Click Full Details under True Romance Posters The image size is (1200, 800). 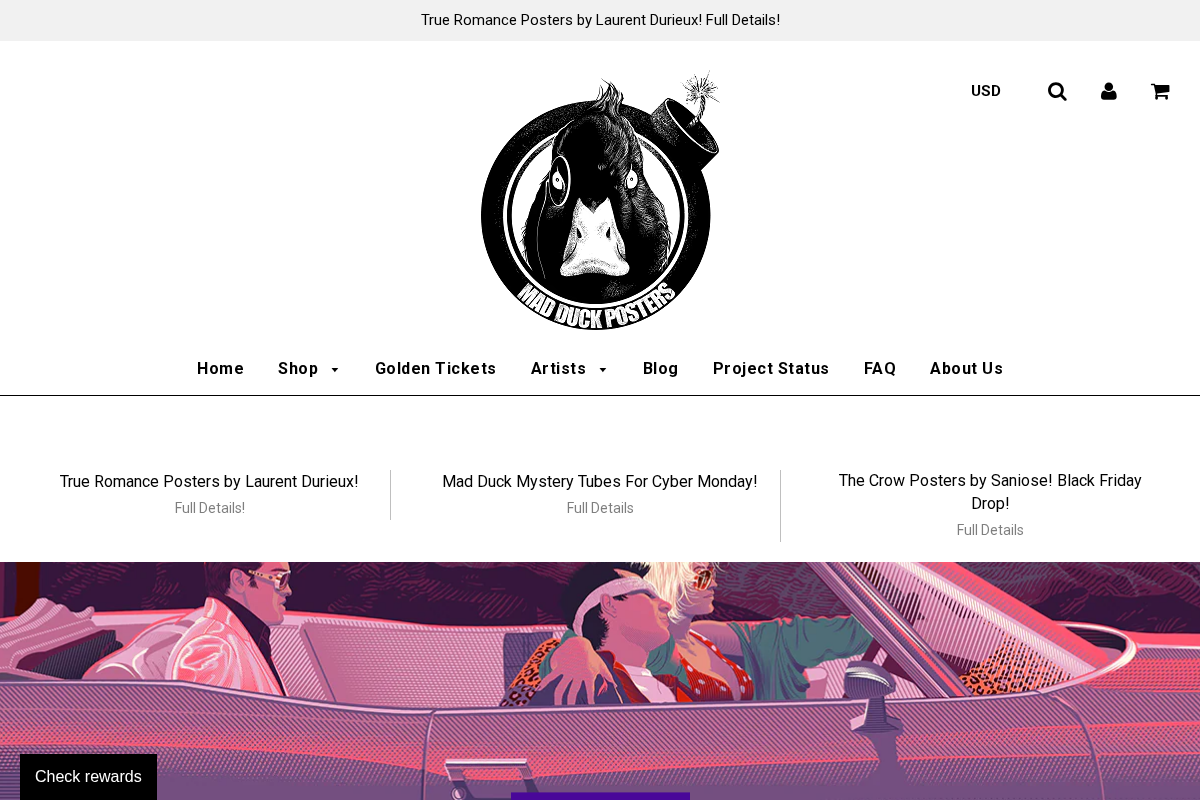pyautogui.click(x=209, y=508)
